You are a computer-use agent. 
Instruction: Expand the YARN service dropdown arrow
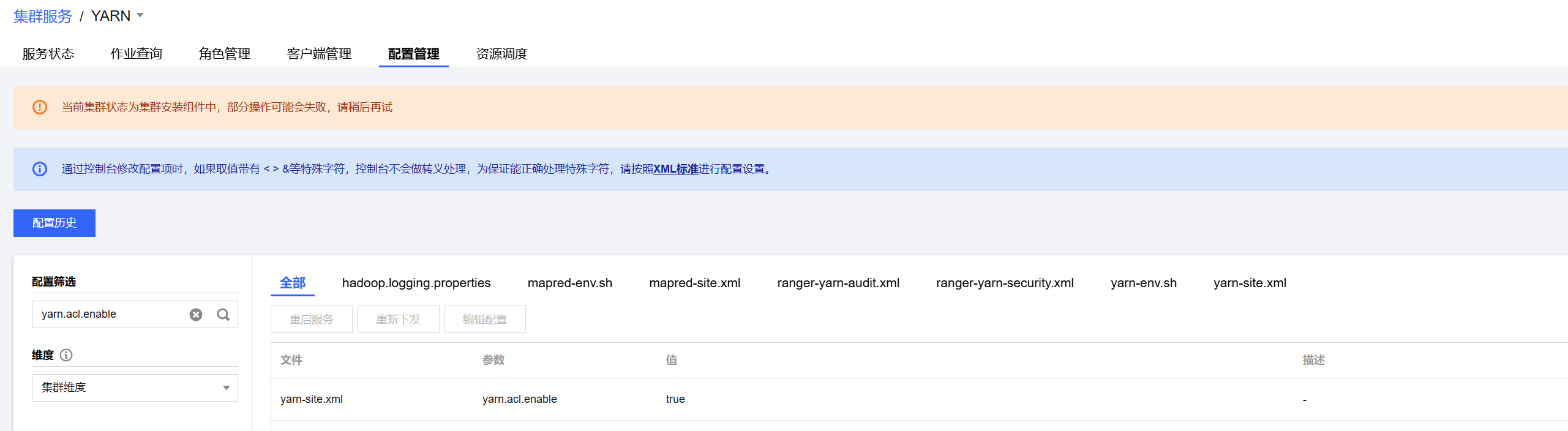[140, 16]
